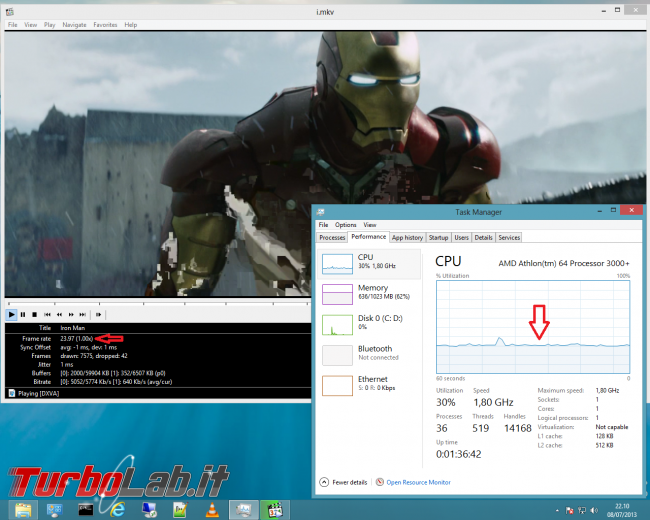Click the Up time value 0:01:36:42
This screenshot has width=650, height=520.
coord(458,454)
